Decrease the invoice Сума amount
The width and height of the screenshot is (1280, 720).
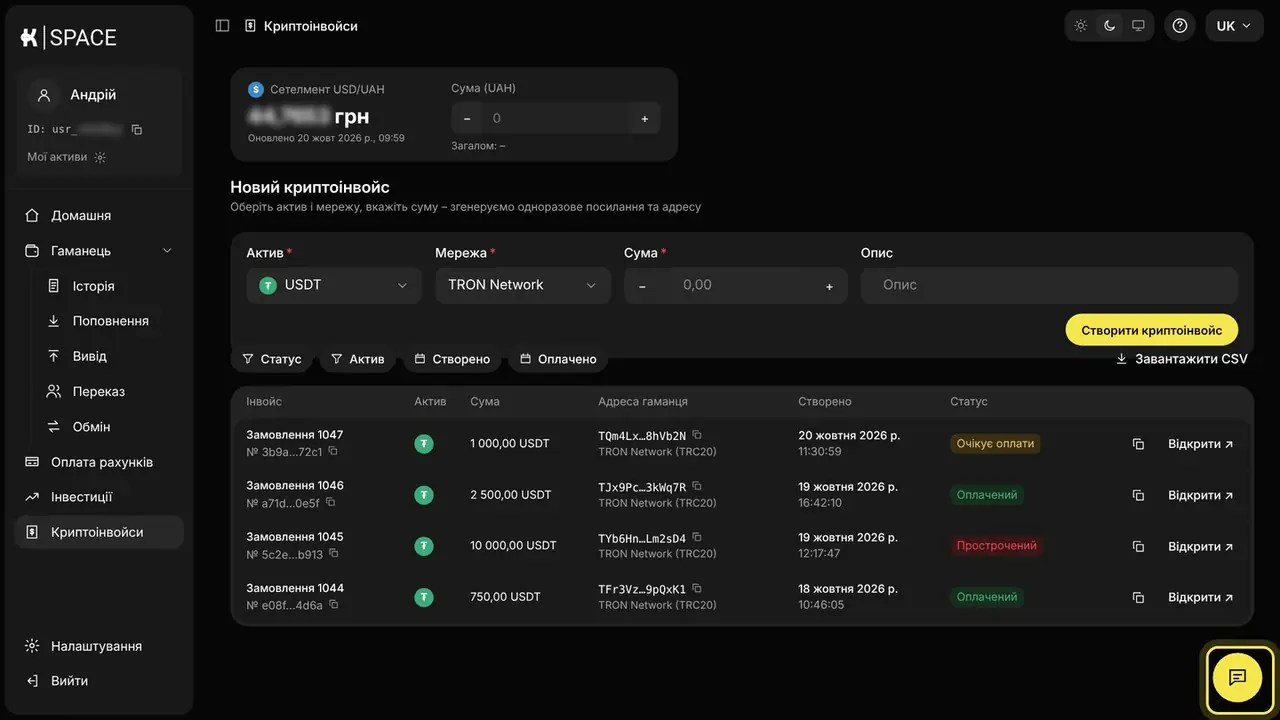[642, 286]
